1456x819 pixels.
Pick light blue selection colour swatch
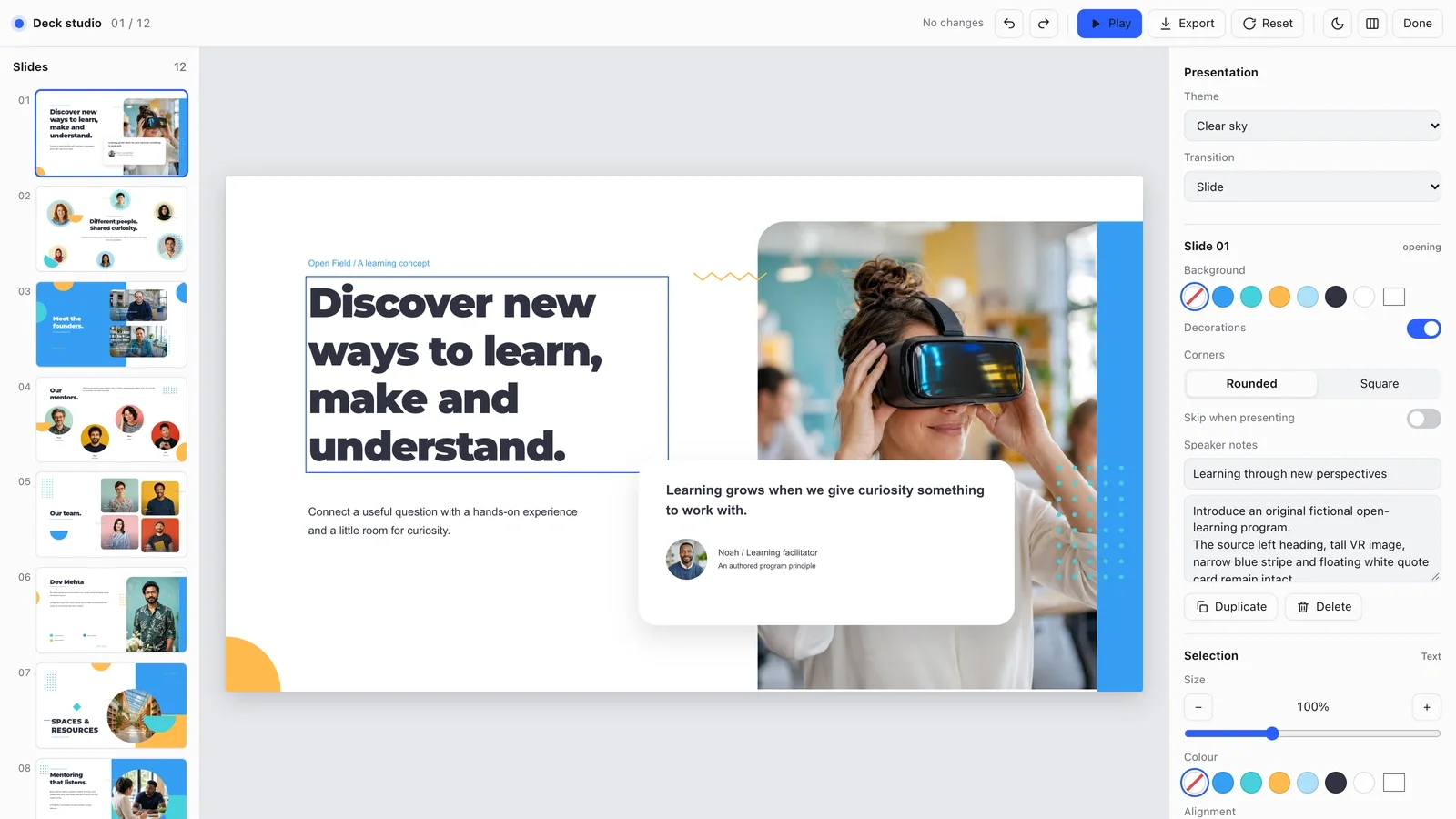(x=1308, y=783)
